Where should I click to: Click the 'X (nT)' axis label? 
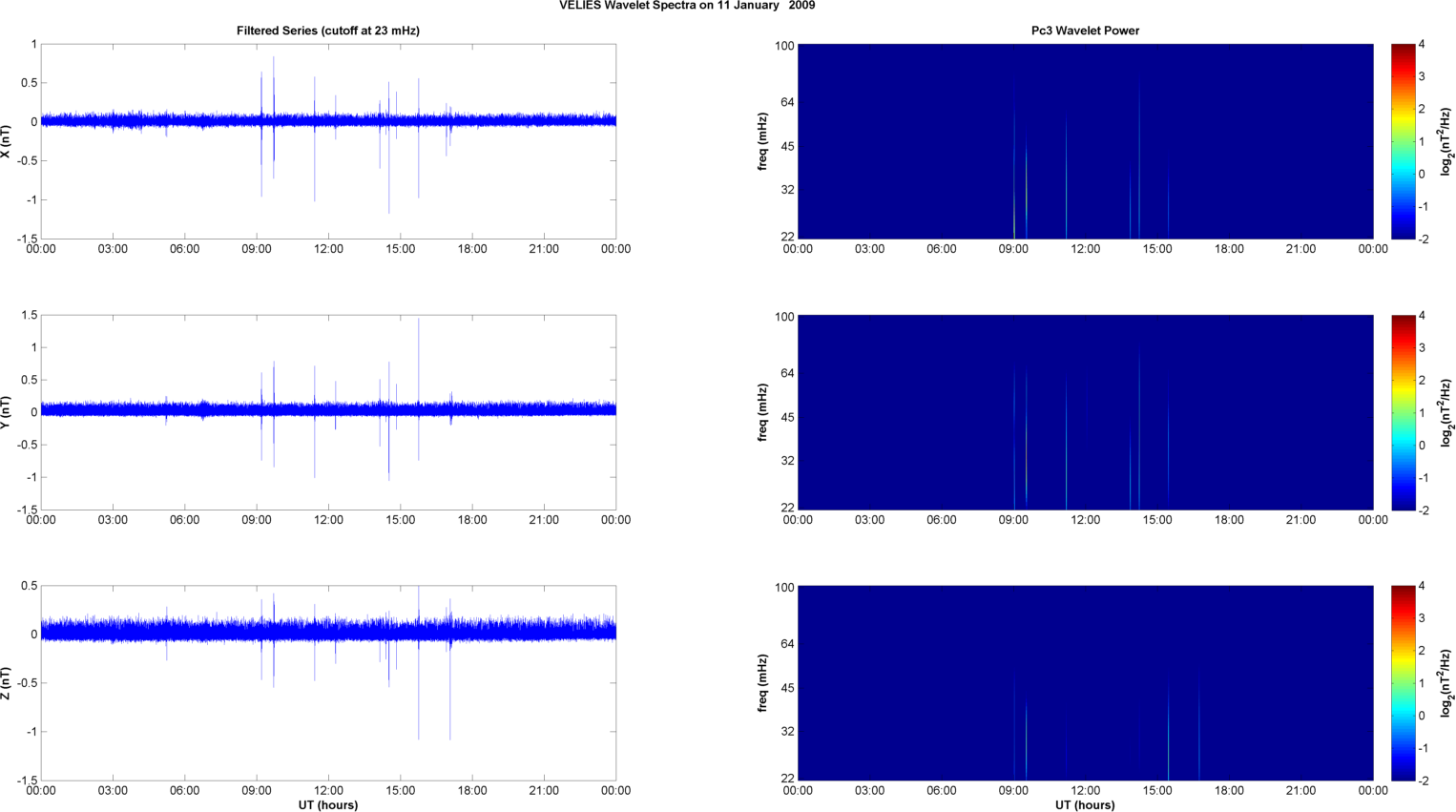coord(6,141)
